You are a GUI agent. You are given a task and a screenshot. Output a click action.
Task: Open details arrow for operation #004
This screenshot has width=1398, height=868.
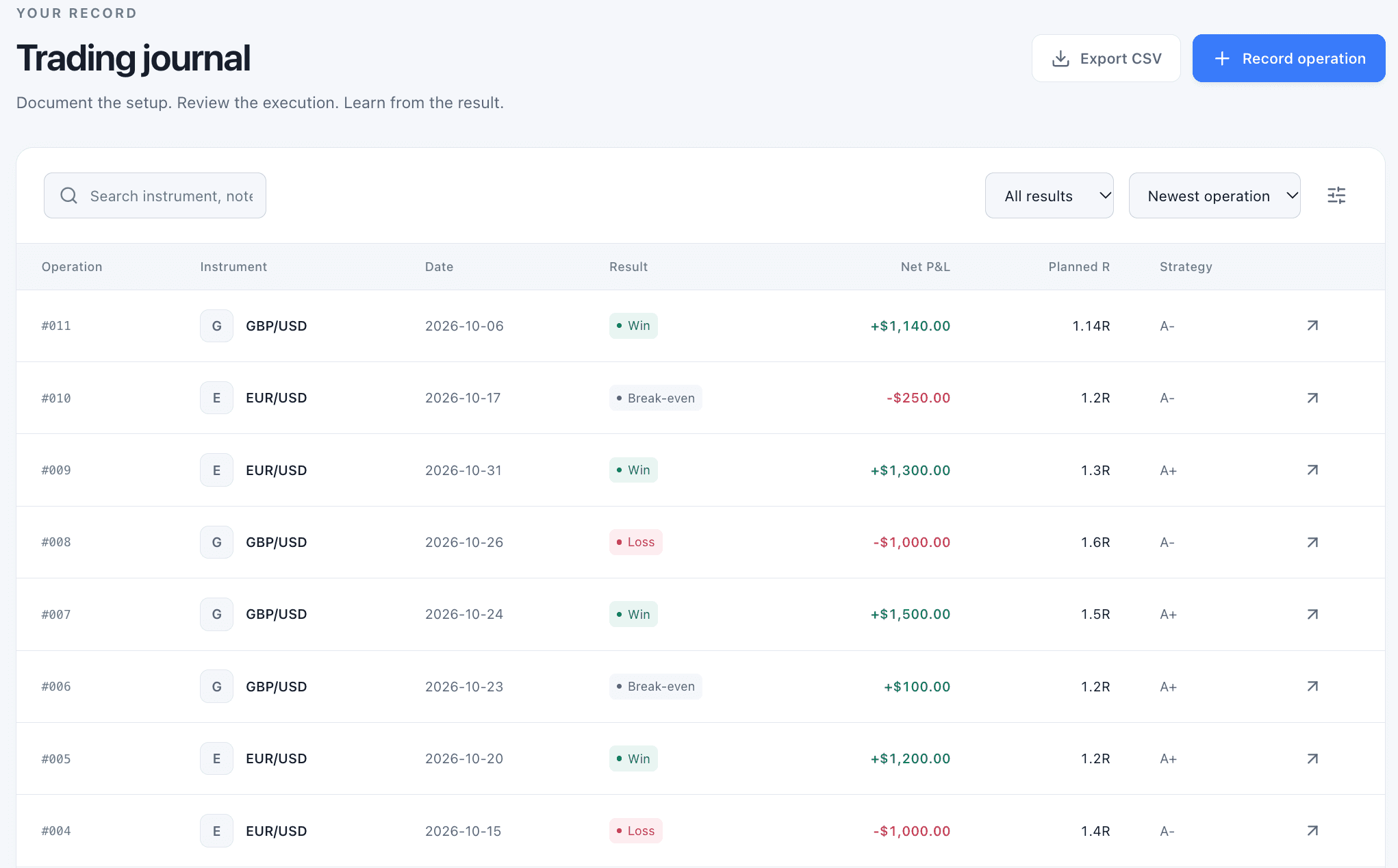1312,831
